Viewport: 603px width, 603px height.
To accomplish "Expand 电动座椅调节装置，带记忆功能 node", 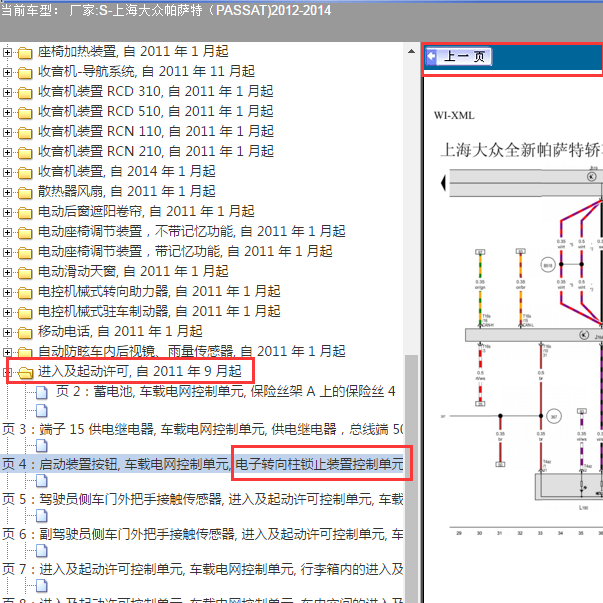I will [7, 252].
